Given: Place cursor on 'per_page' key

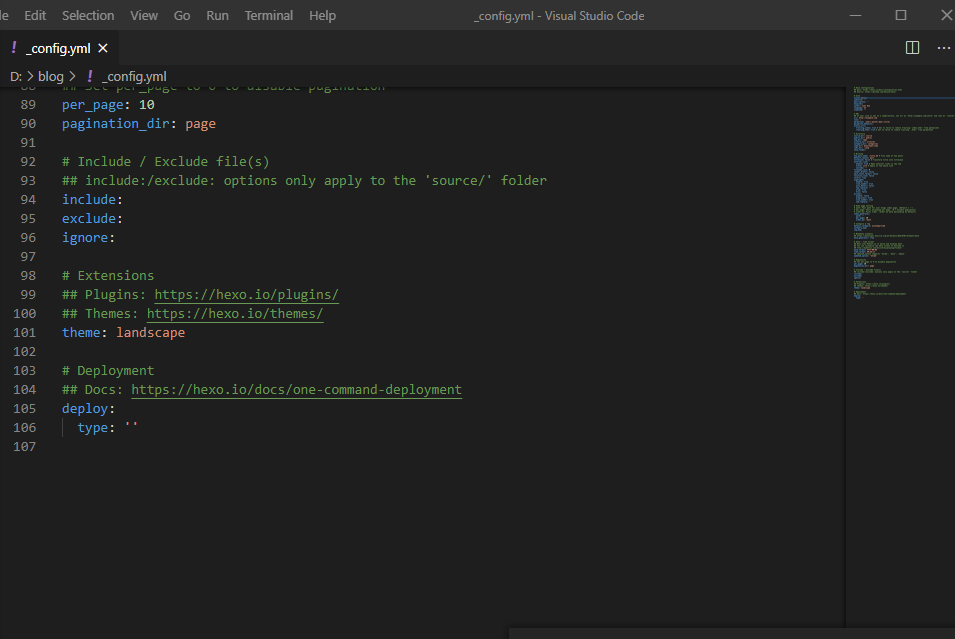Looking at the screenshot, I should [x=93, y=105].
